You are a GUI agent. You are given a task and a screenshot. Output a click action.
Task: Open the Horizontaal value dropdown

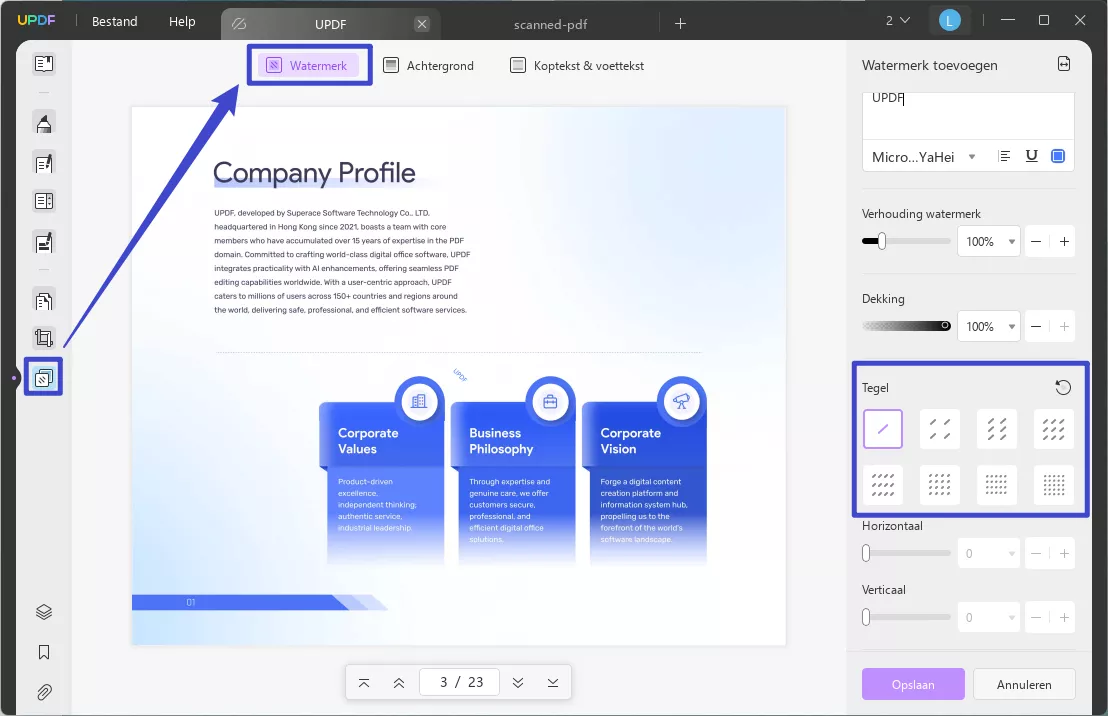(x=989, y=553)
